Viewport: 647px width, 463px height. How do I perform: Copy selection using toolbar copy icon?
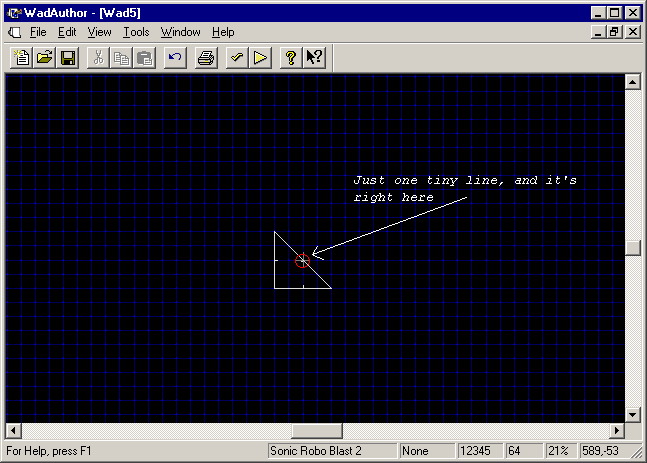coord(121,57)
